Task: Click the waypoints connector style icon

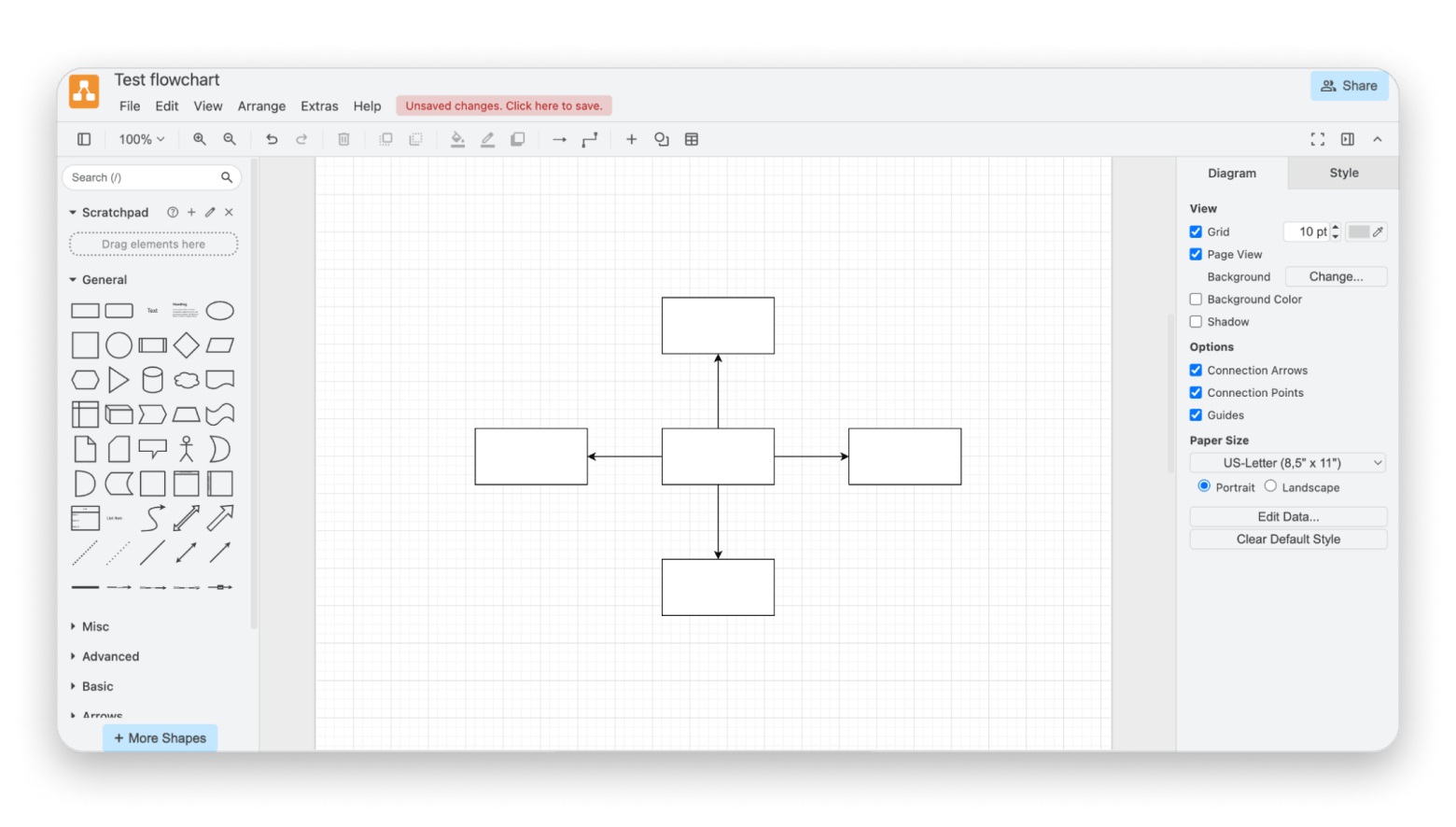Action: 590,139
